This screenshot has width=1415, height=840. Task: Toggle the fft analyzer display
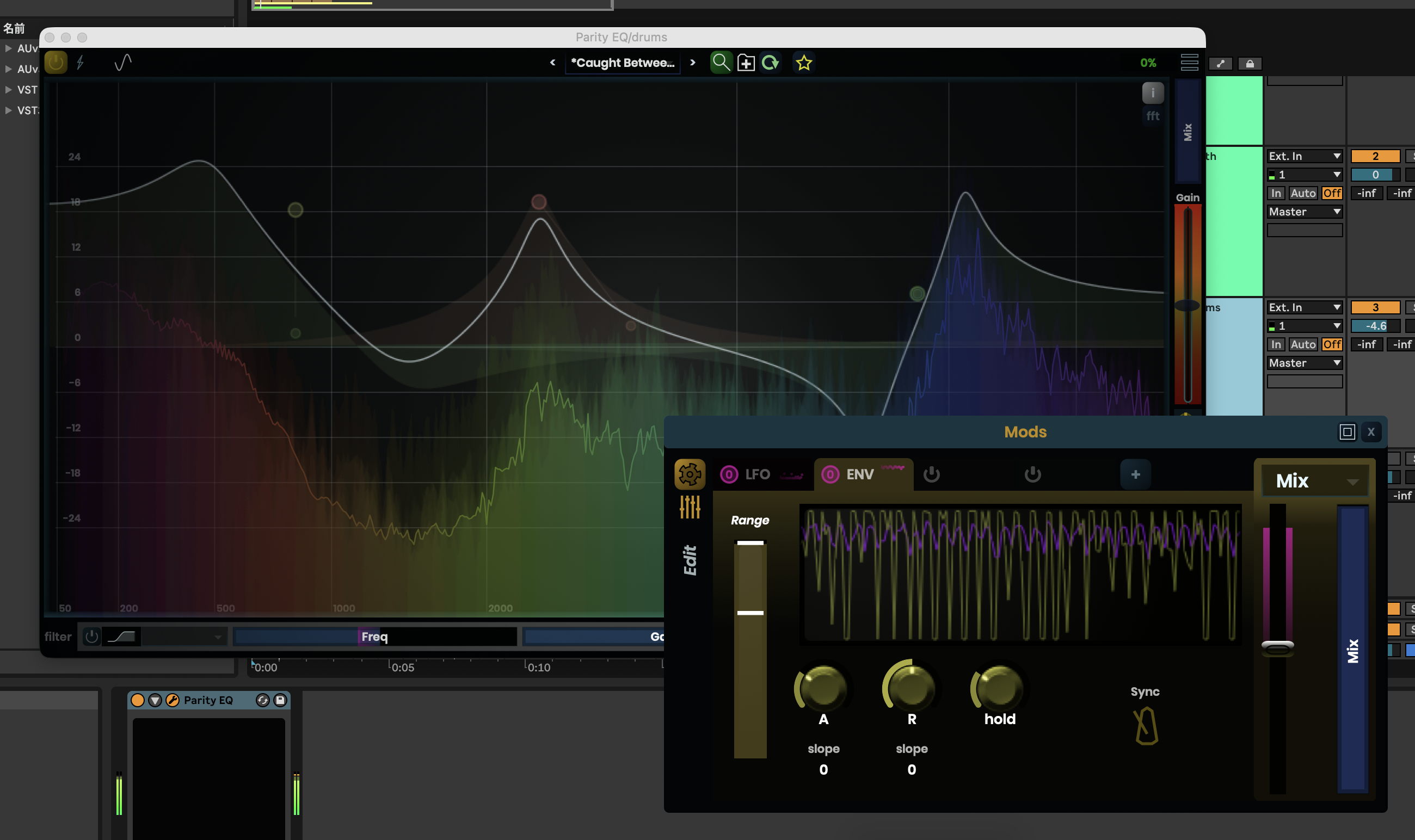pos(1153,115)
